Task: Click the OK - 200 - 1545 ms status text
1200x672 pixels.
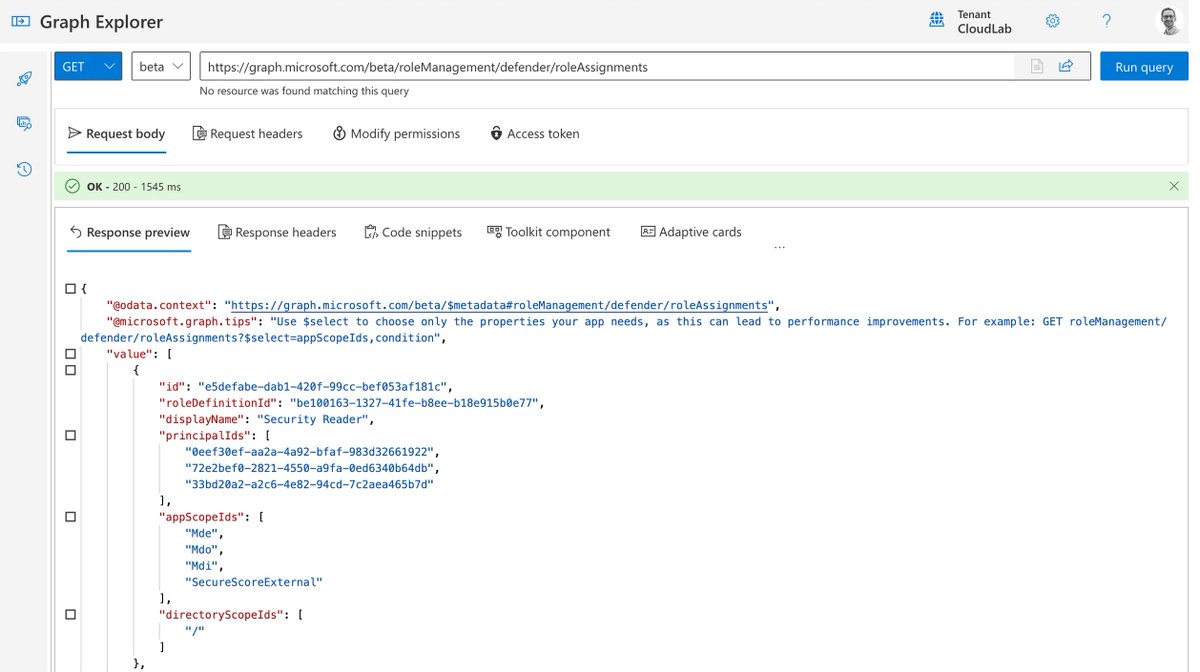Action: click(133, 186)
